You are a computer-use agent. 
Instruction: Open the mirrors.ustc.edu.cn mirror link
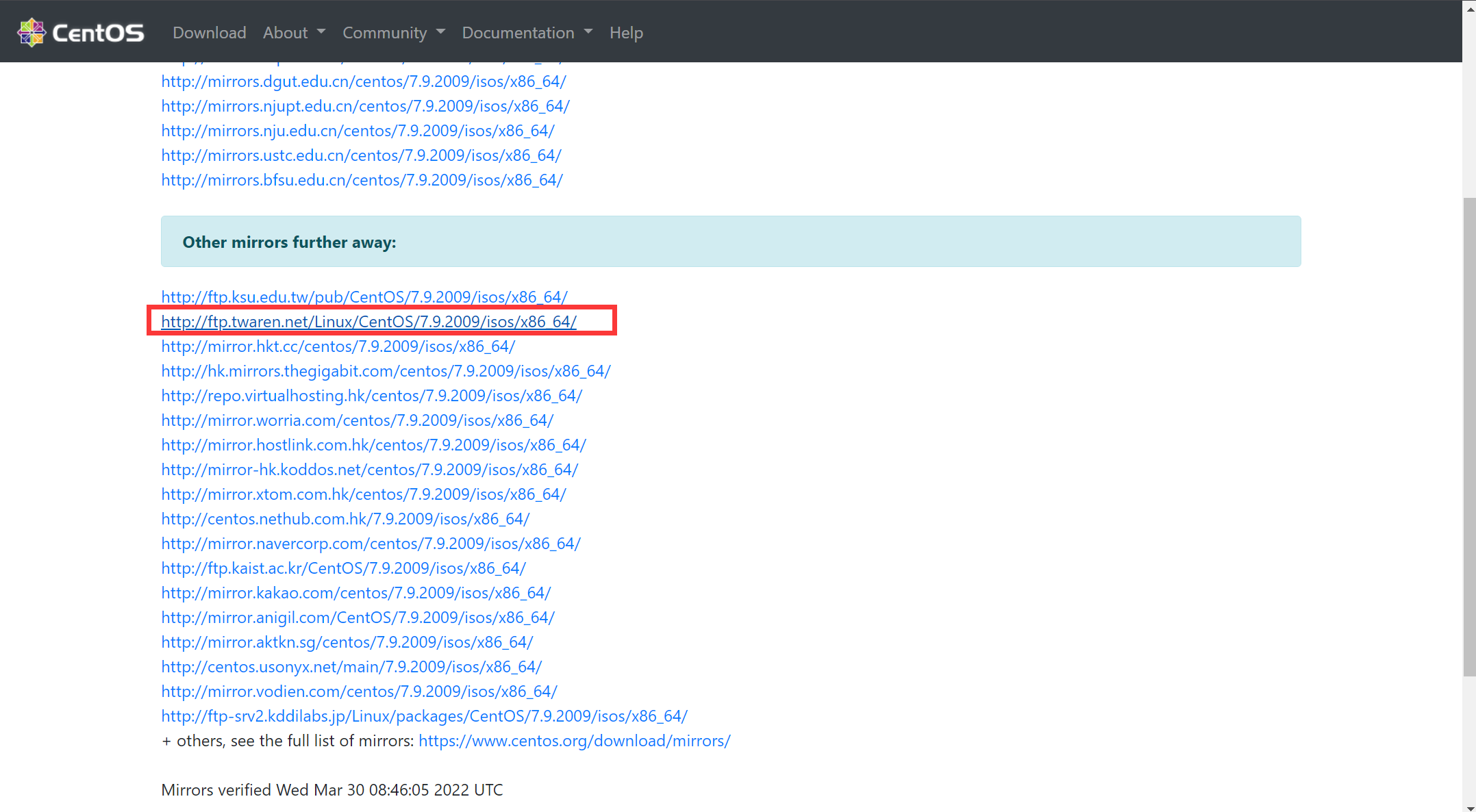tap(361, 155)
